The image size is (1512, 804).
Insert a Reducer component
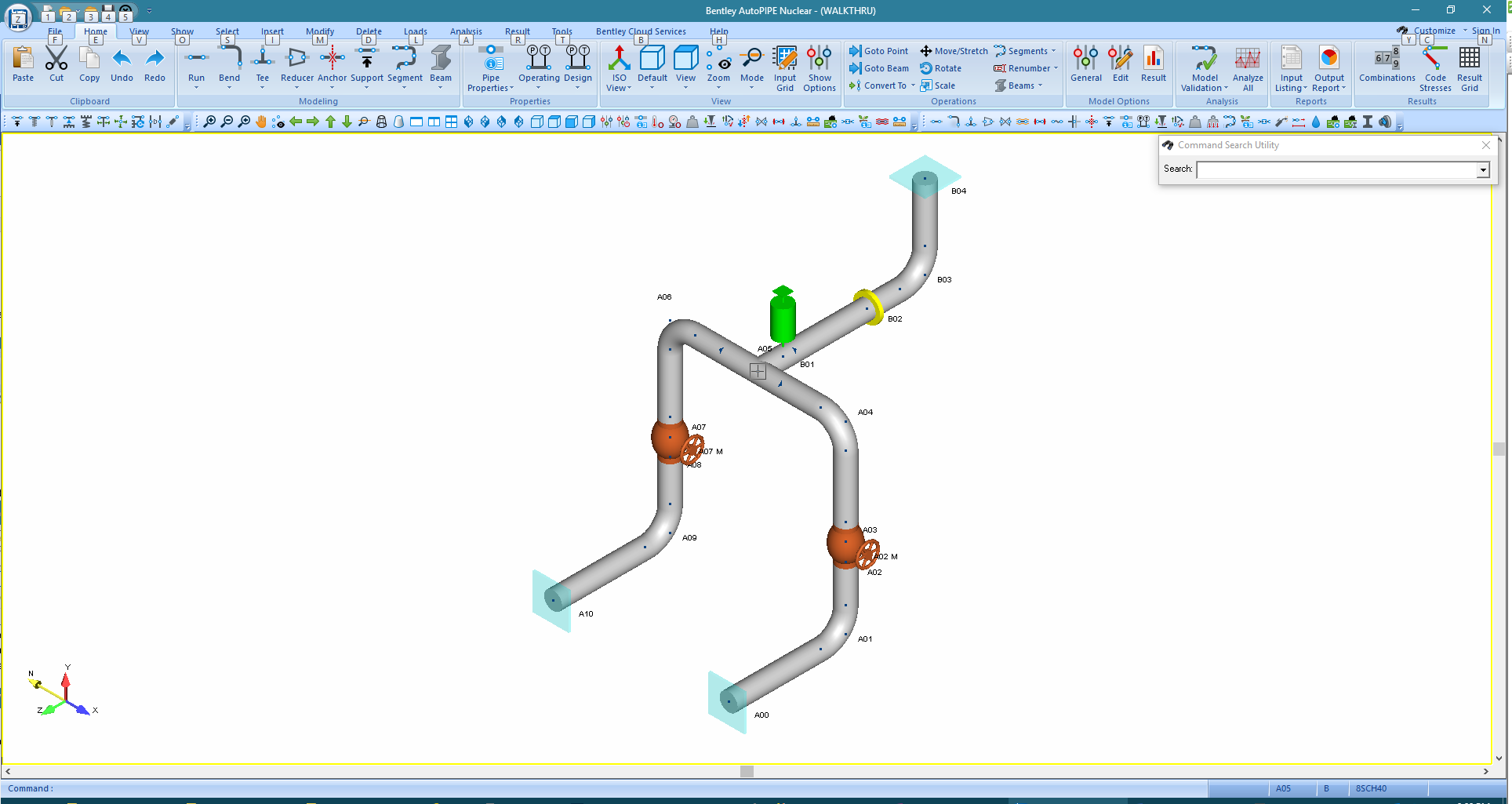(x=297, y=66)
